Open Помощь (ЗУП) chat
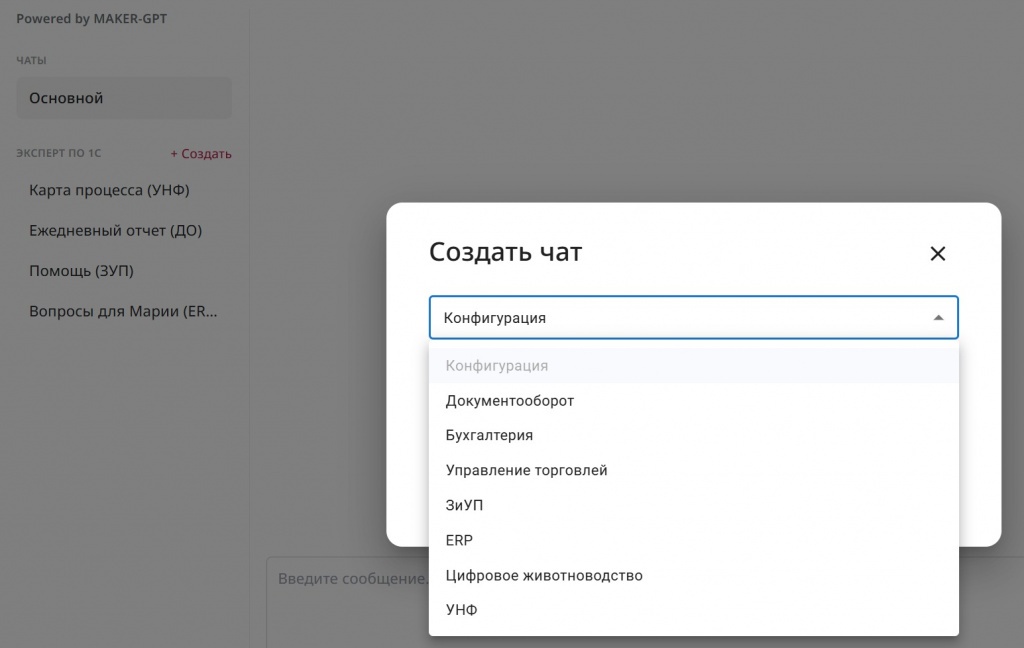 click(81, 270)
